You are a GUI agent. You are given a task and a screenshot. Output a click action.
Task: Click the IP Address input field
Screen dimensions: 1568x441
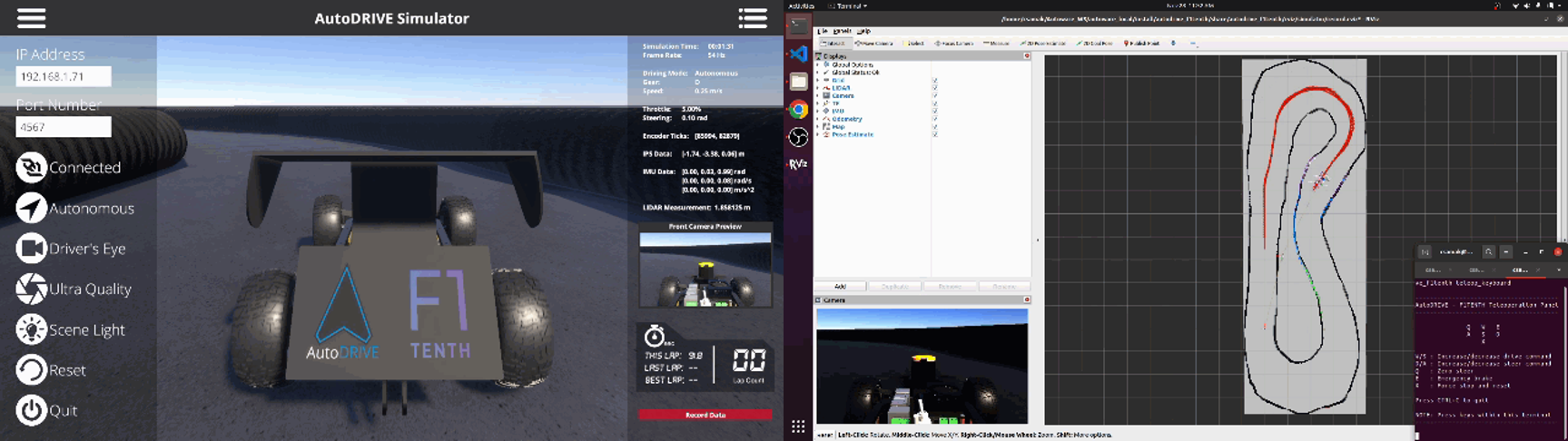pos(64,76)
